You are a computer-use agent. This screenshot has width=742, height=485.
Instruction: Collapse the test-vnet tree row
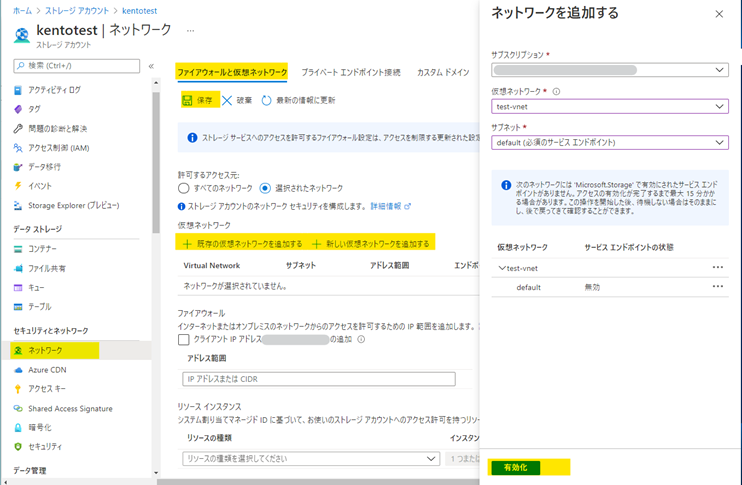click(x=501, y=268)
